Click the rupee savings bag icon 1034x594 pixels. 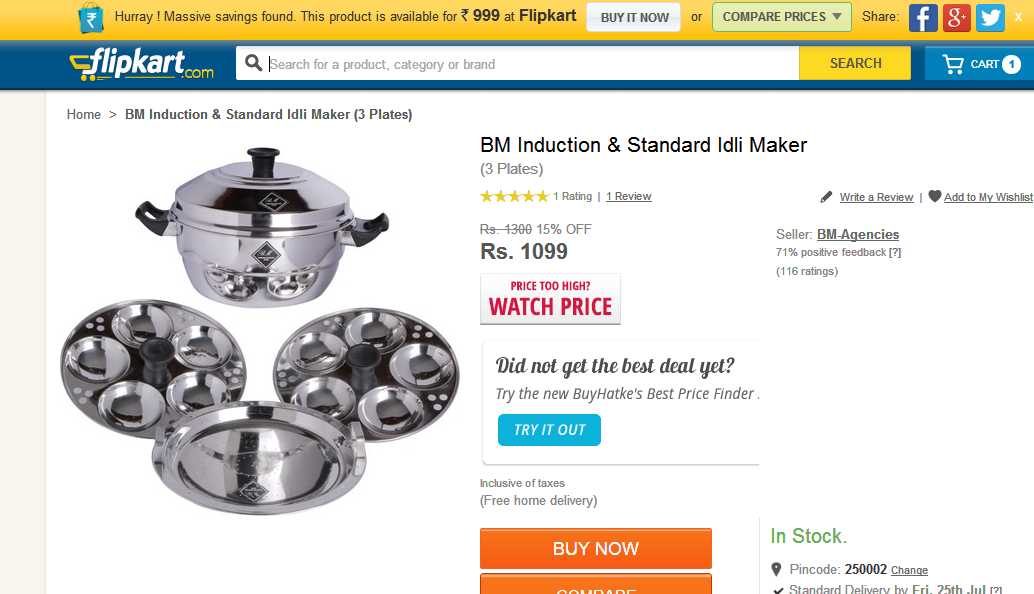90,18
